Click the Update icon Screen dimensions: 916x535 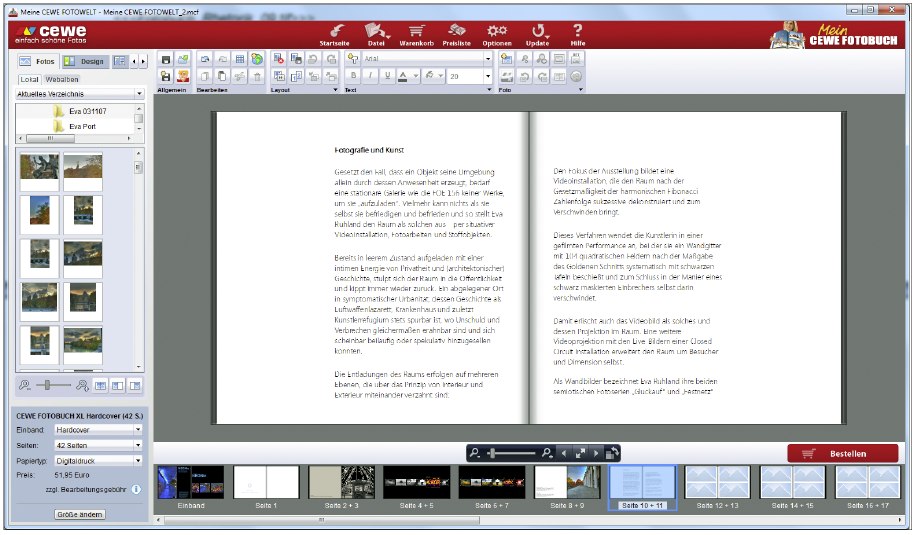coord(538,31)
